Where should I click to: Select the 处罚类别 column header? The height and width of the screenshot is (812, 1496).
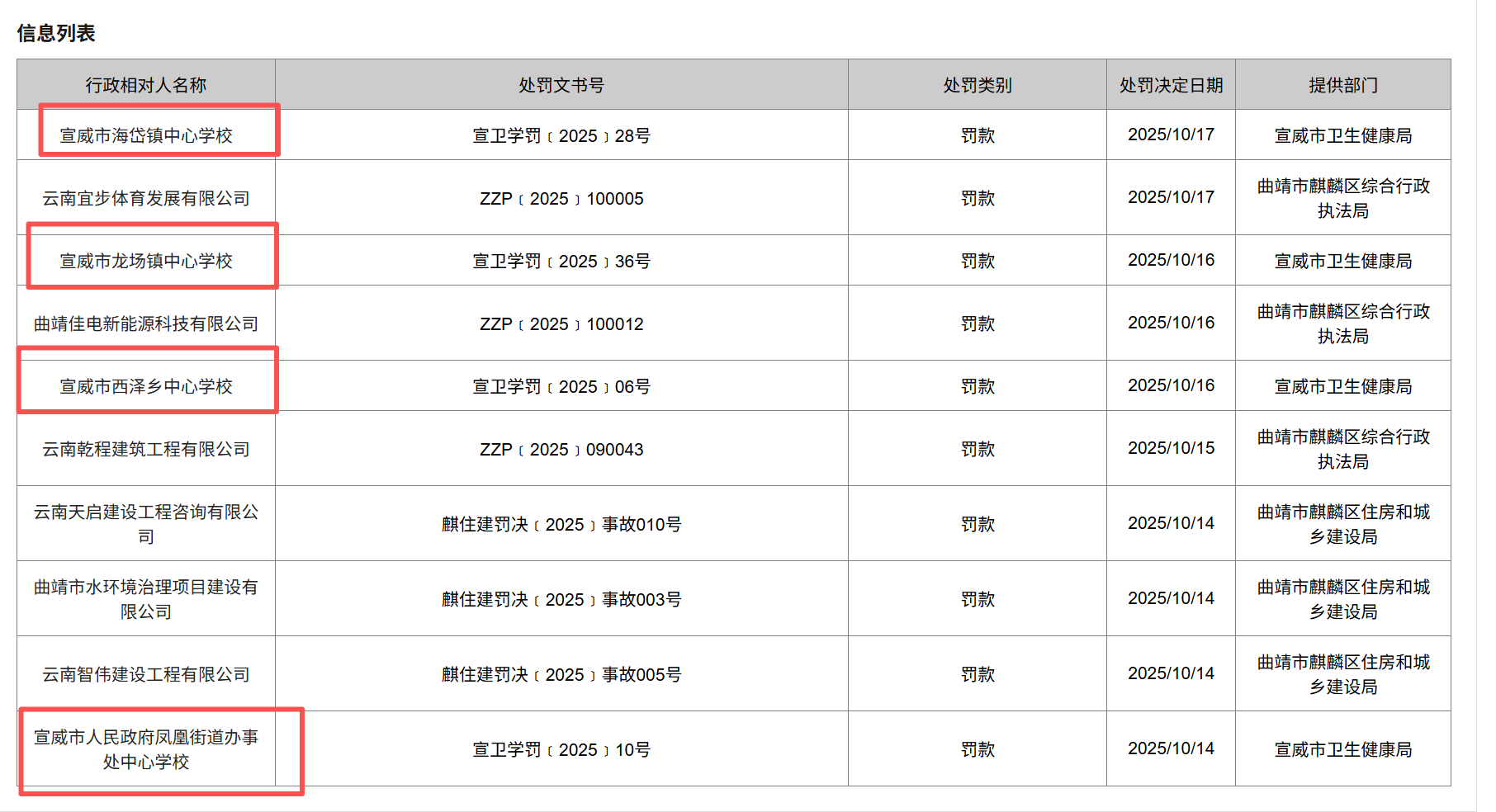click(978, 85)
